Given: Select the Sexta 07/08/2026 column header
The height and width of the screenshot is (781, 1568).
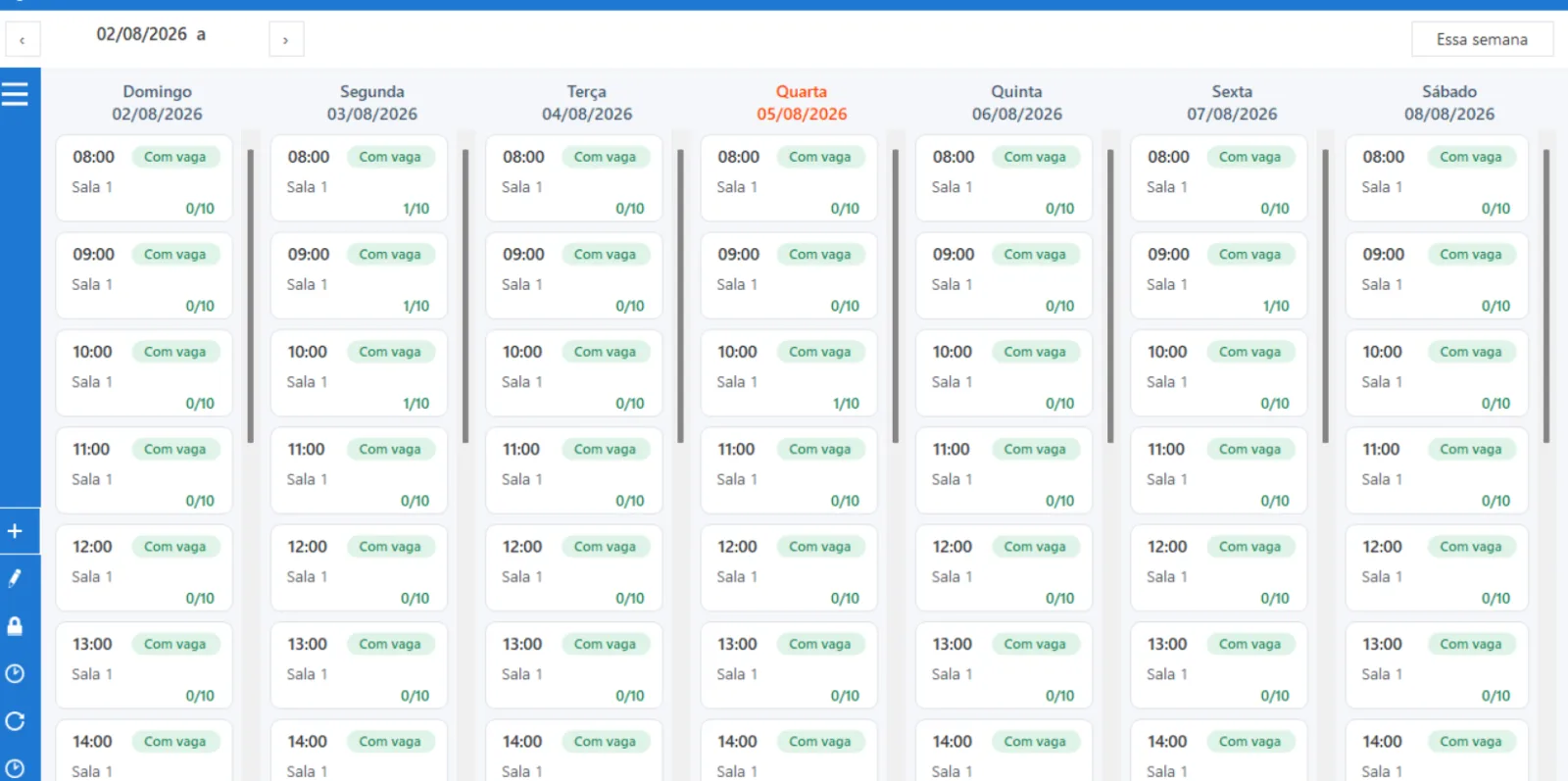Looking at the screenshot, I should (x=1232, y=103).
